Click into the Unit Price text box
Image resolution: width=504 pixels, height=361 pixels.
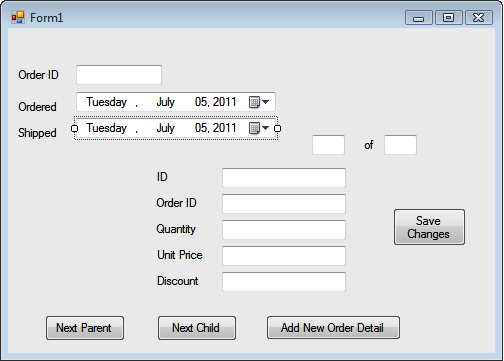[284, 256]
